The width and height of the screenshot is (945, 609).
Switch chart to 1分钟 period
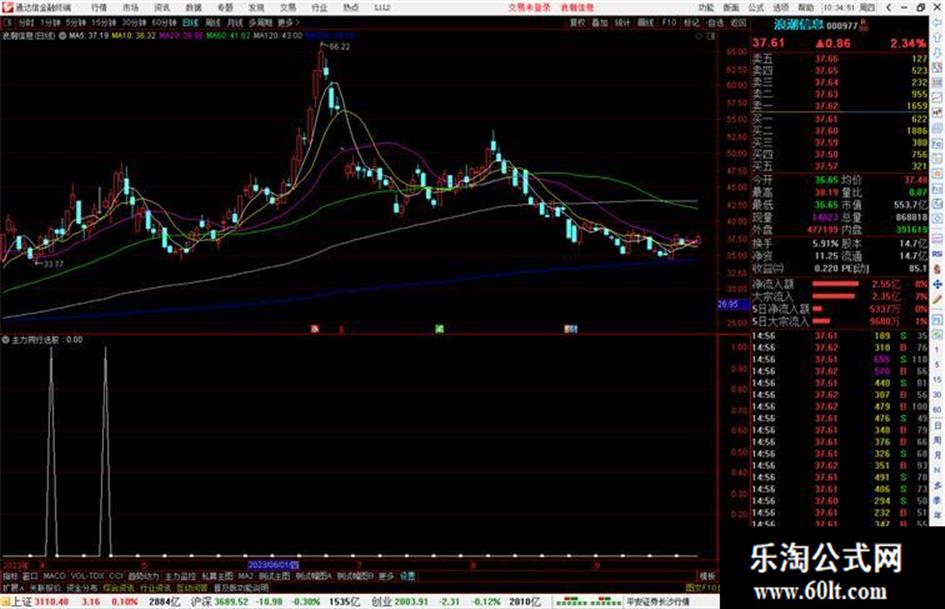tap(50, 23)
